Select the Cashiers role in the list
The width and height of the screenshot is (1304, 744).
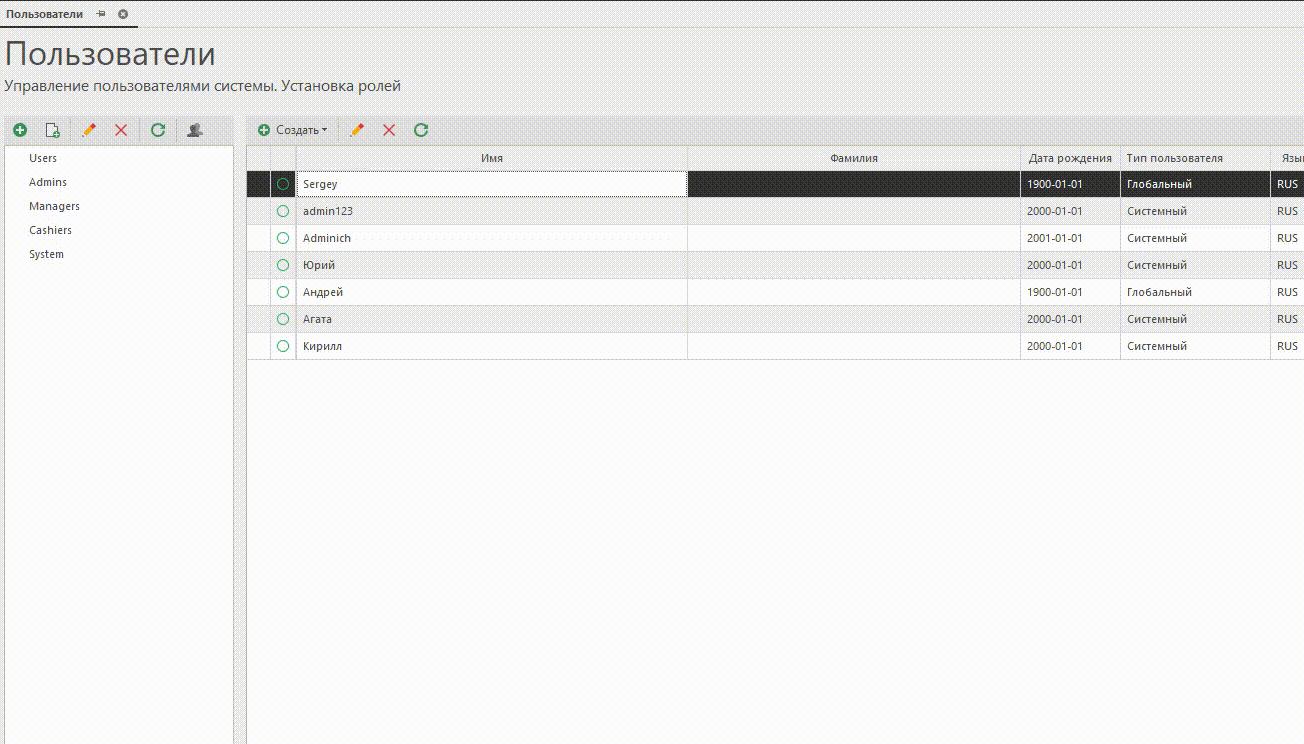(x=50, y=230)
